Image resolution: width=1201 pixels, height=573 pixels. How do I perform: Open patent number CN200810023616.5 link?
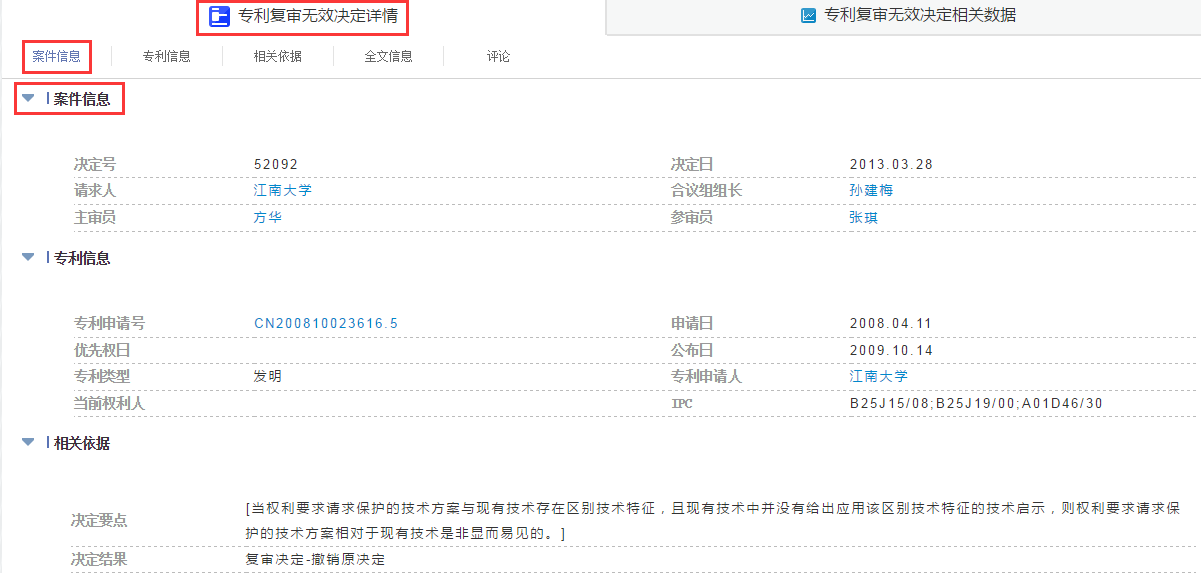326,323
